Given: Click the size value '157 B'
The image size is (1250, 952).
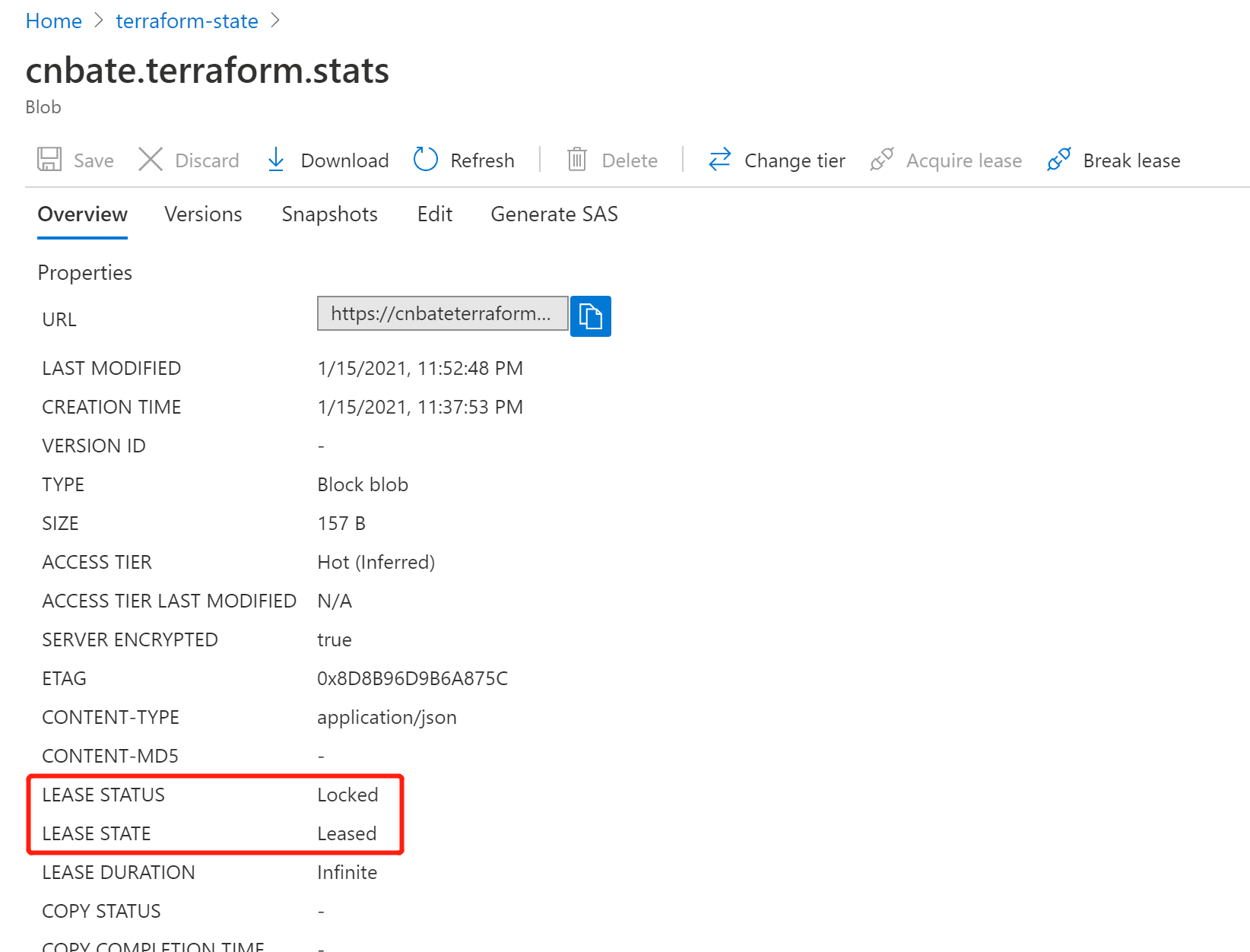Looking at the screenshot, I should pos(341,523).
